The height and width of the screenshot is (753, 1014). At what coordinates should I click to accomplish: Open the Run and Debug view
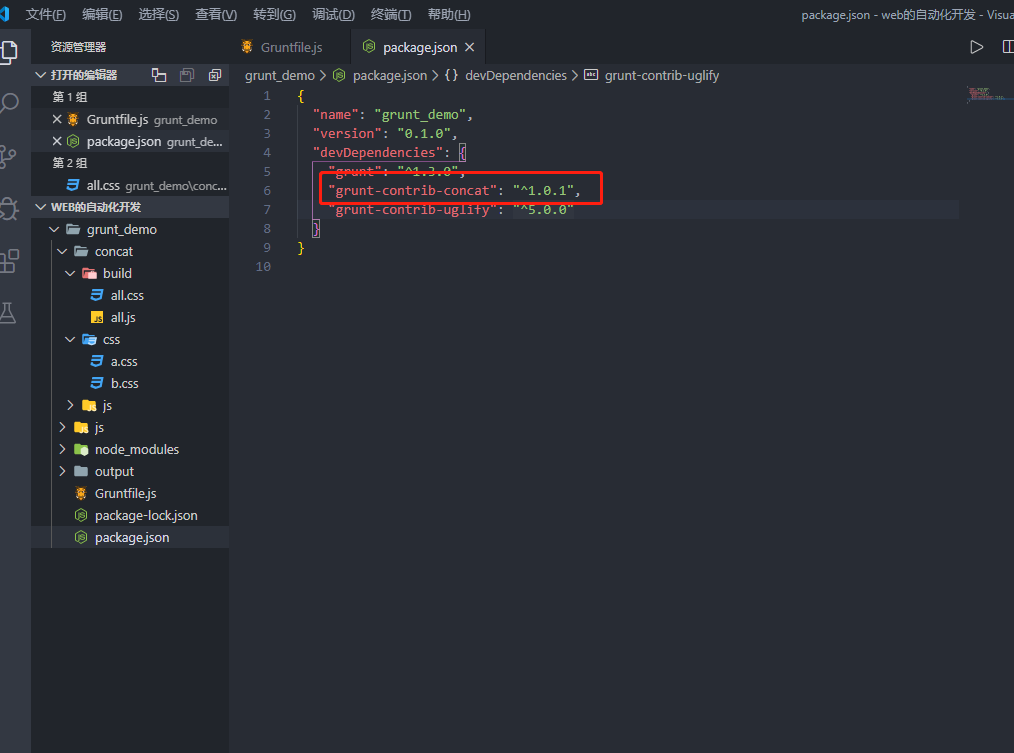[x=9, y=208]
